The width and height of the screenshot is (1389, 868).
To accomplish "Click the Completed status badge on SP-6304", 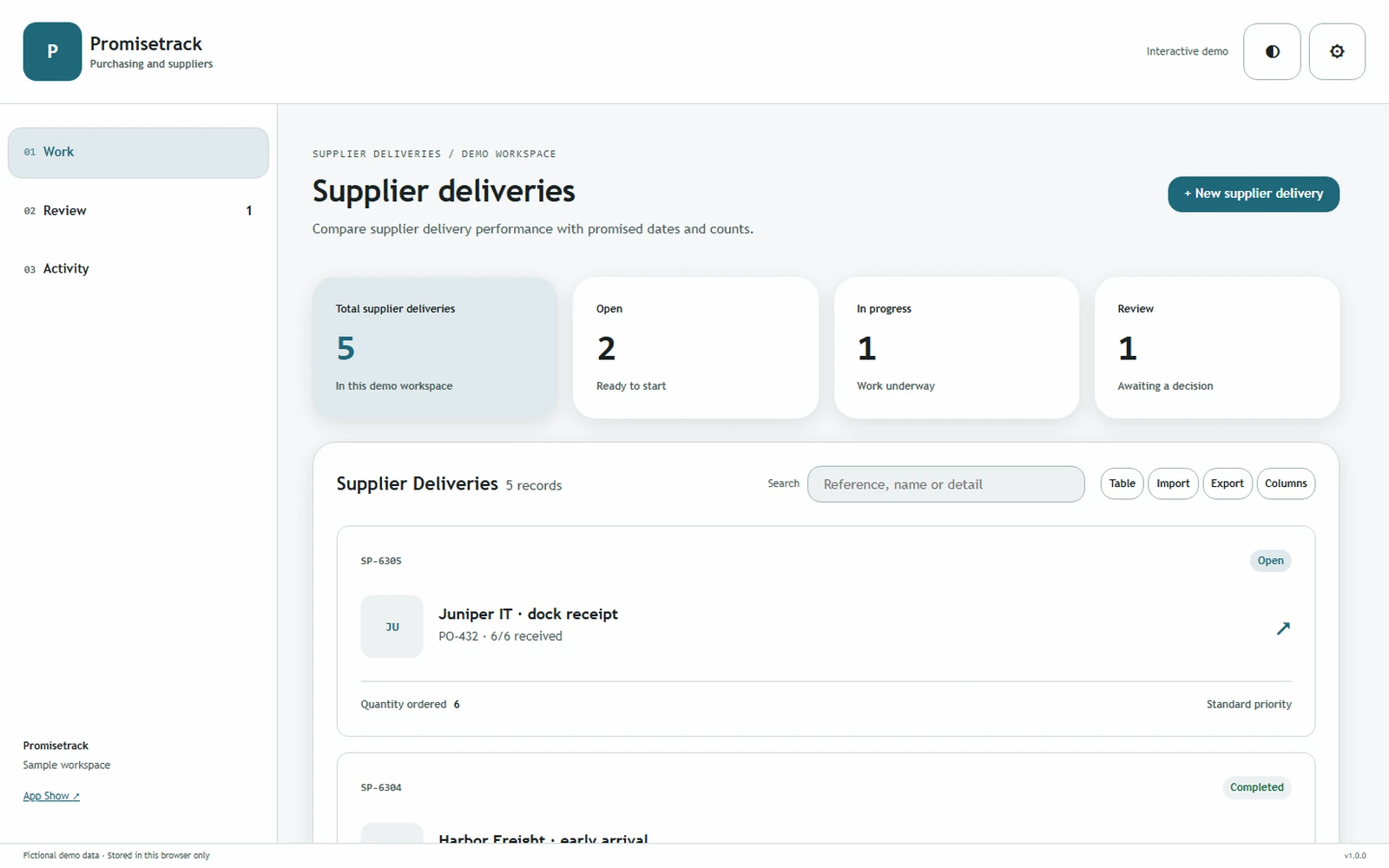I will [x=1256, y=787].
